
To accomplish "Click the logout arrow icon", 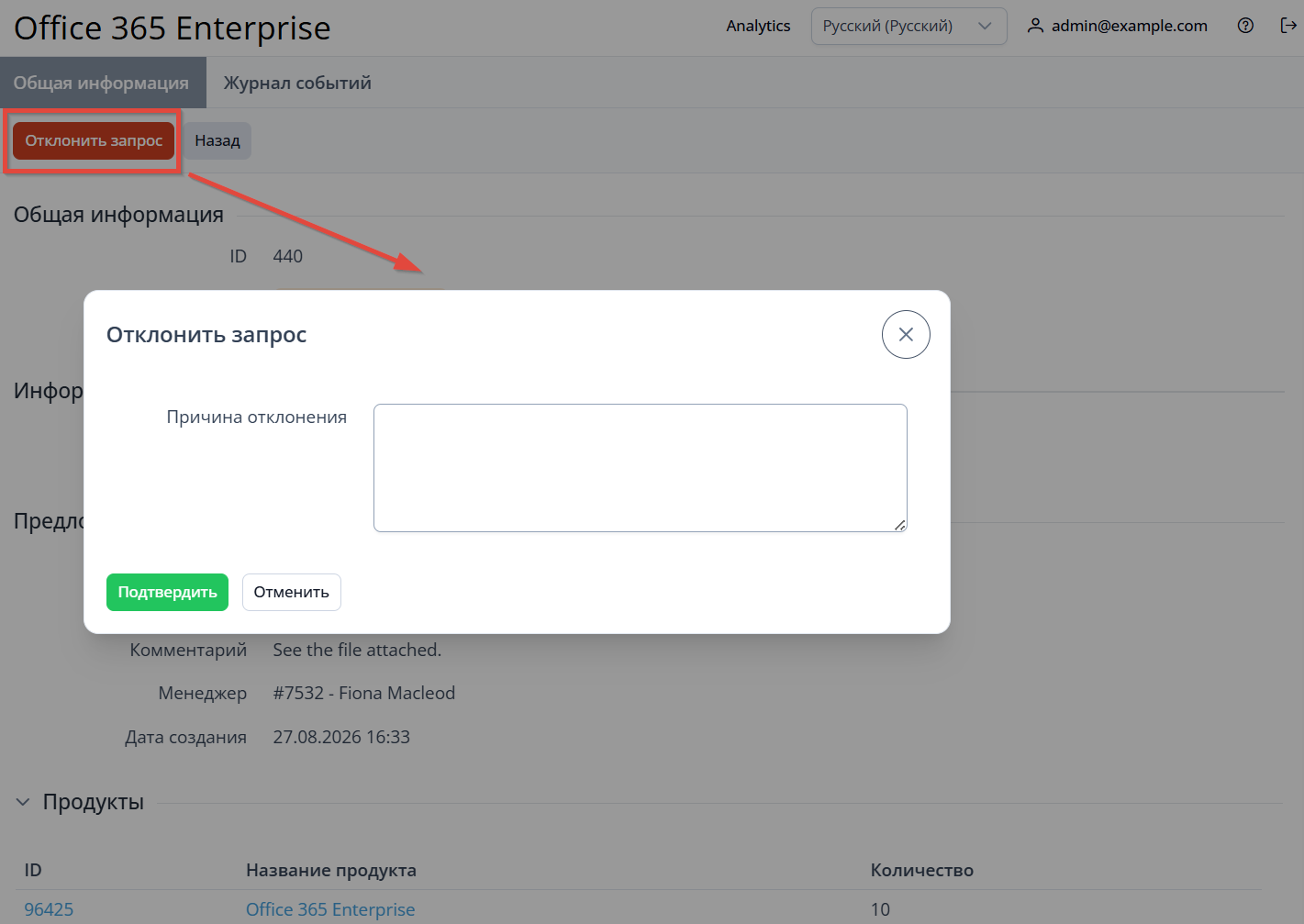I will pyautogui.click(x=1288, y=26).
